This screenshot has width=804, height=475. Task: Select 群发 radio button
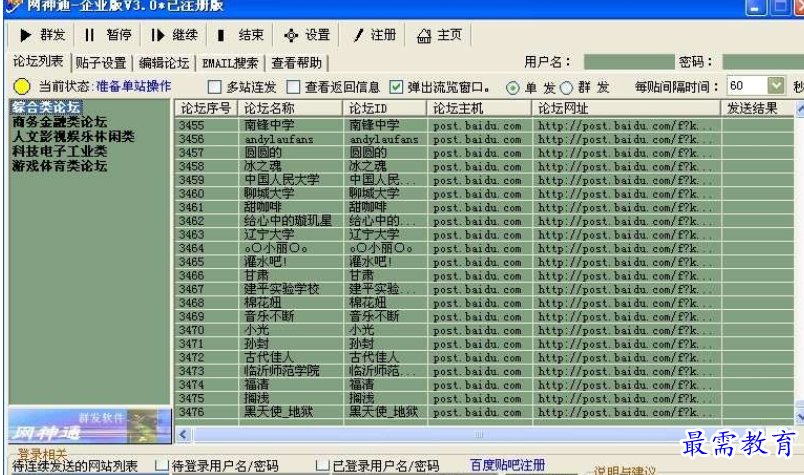pos(566,88)
